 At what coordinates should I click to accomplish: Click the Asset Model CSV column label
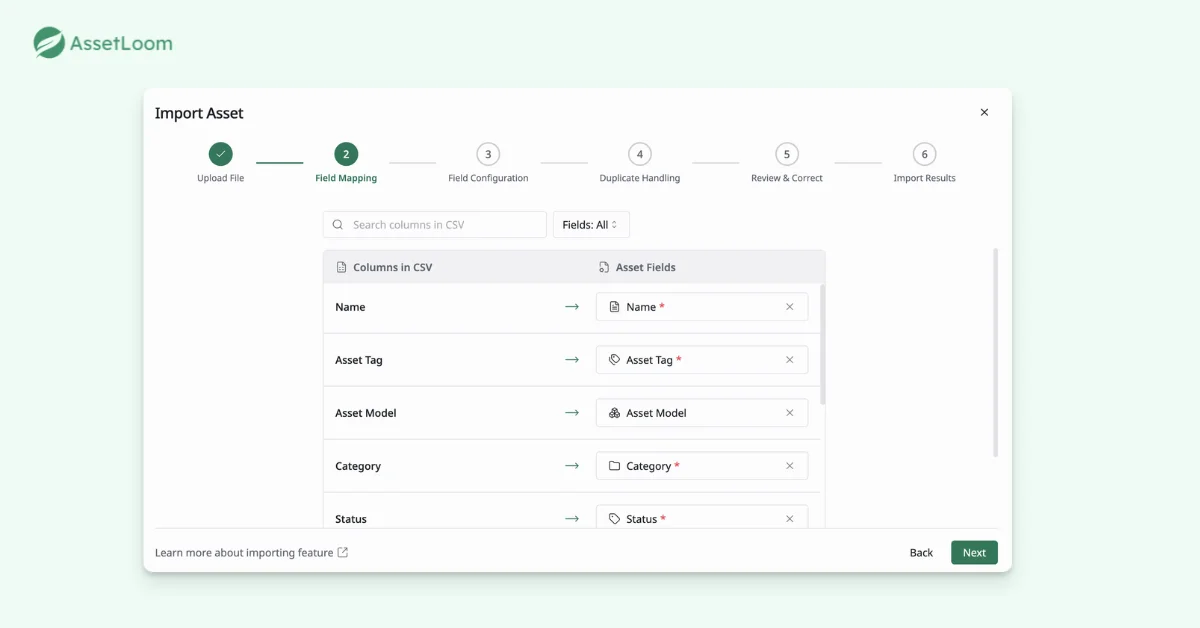coord(366,413)
